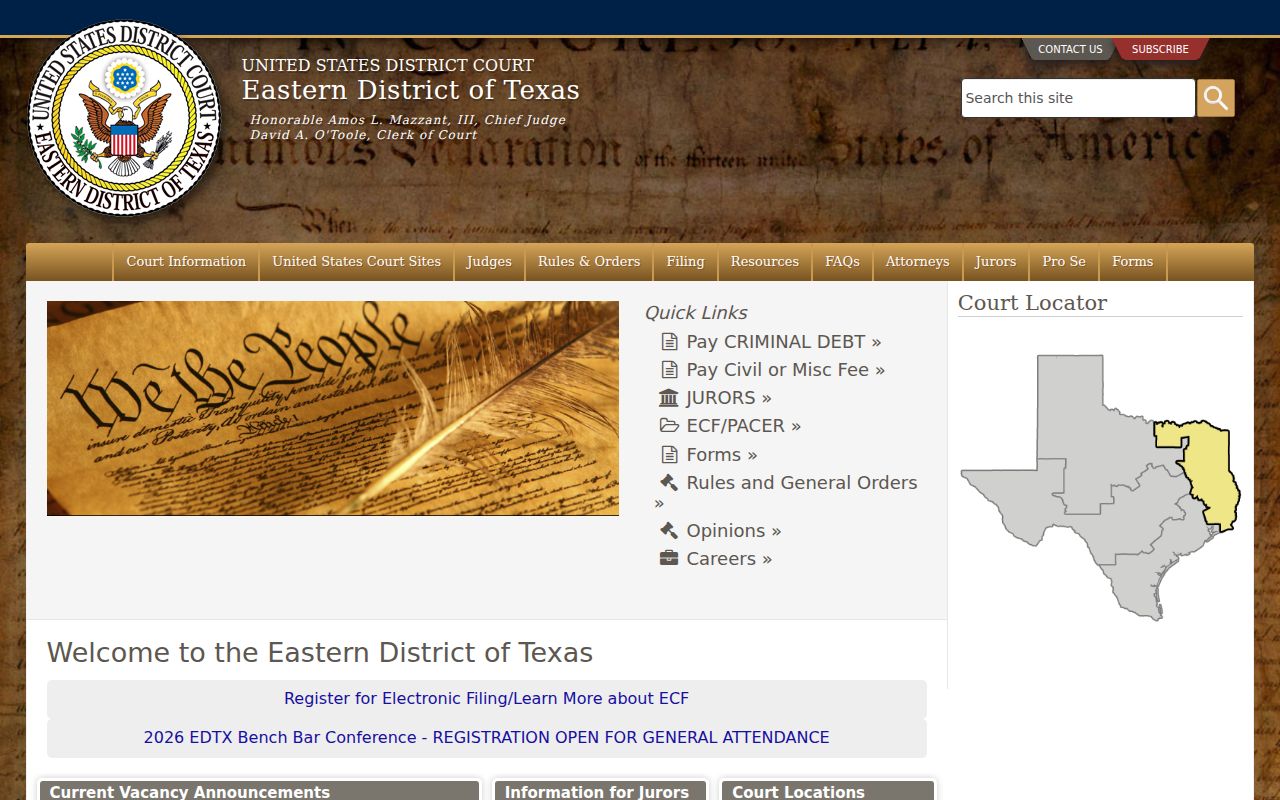Click the Eastern District of Texas site title
Viewport: 1280px width, 800px height.
pos(411,90)
